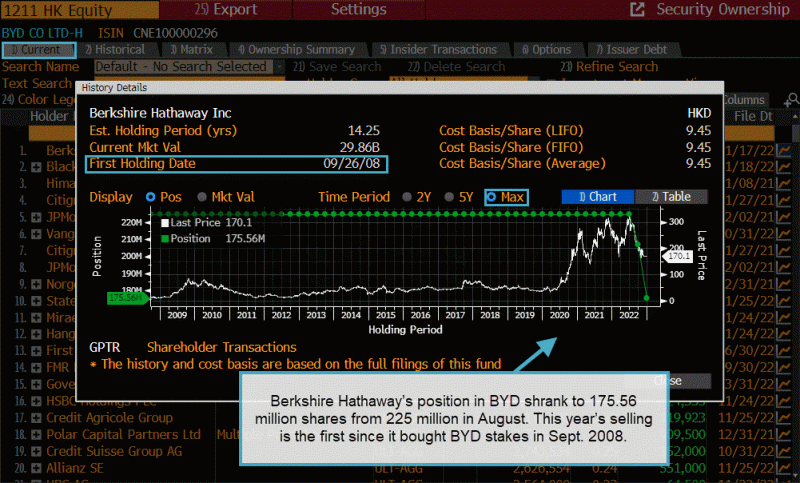800x483 pixels.
Task: Click the Columns button behind the dialog
Action: coord(744,99)
